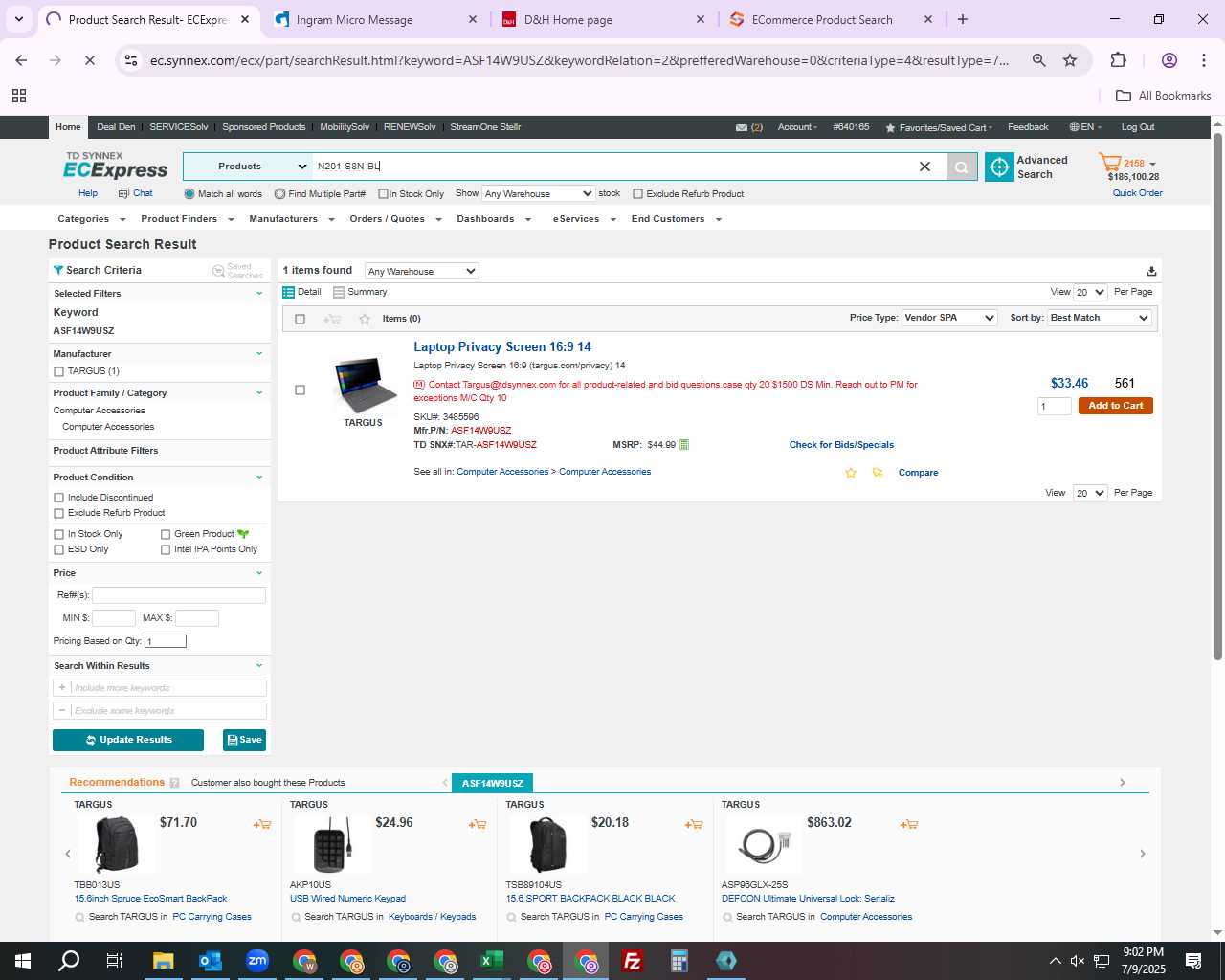Screen dimensions: 1225x980
Task: Open the Excel icon in the taskbar
Action: (492, 961)
